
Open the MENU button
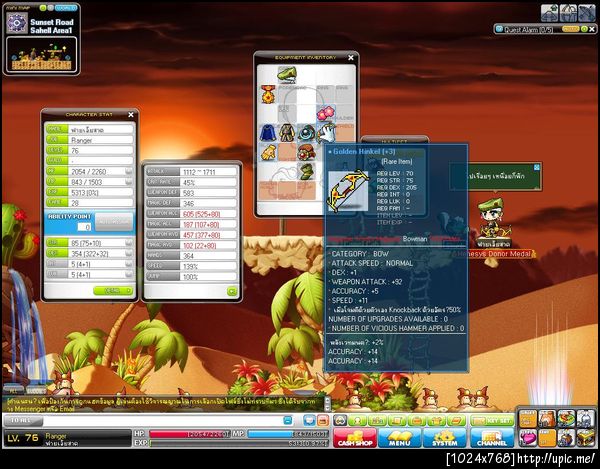(399, 438)
